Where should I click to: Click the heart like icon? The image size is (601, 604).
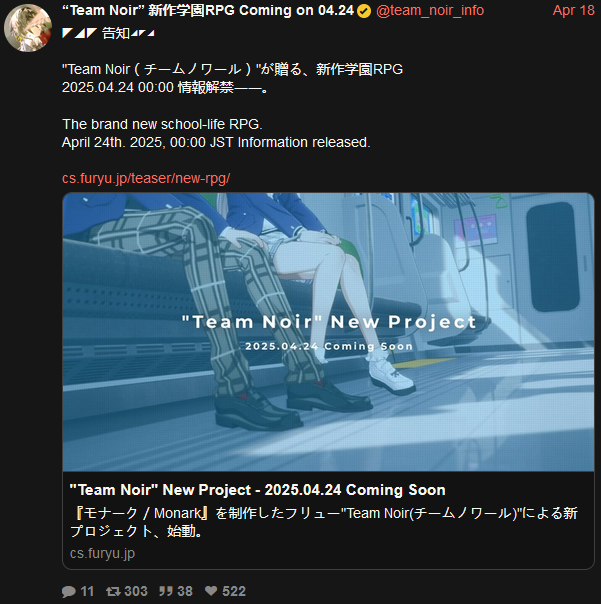tap(211, 591)
